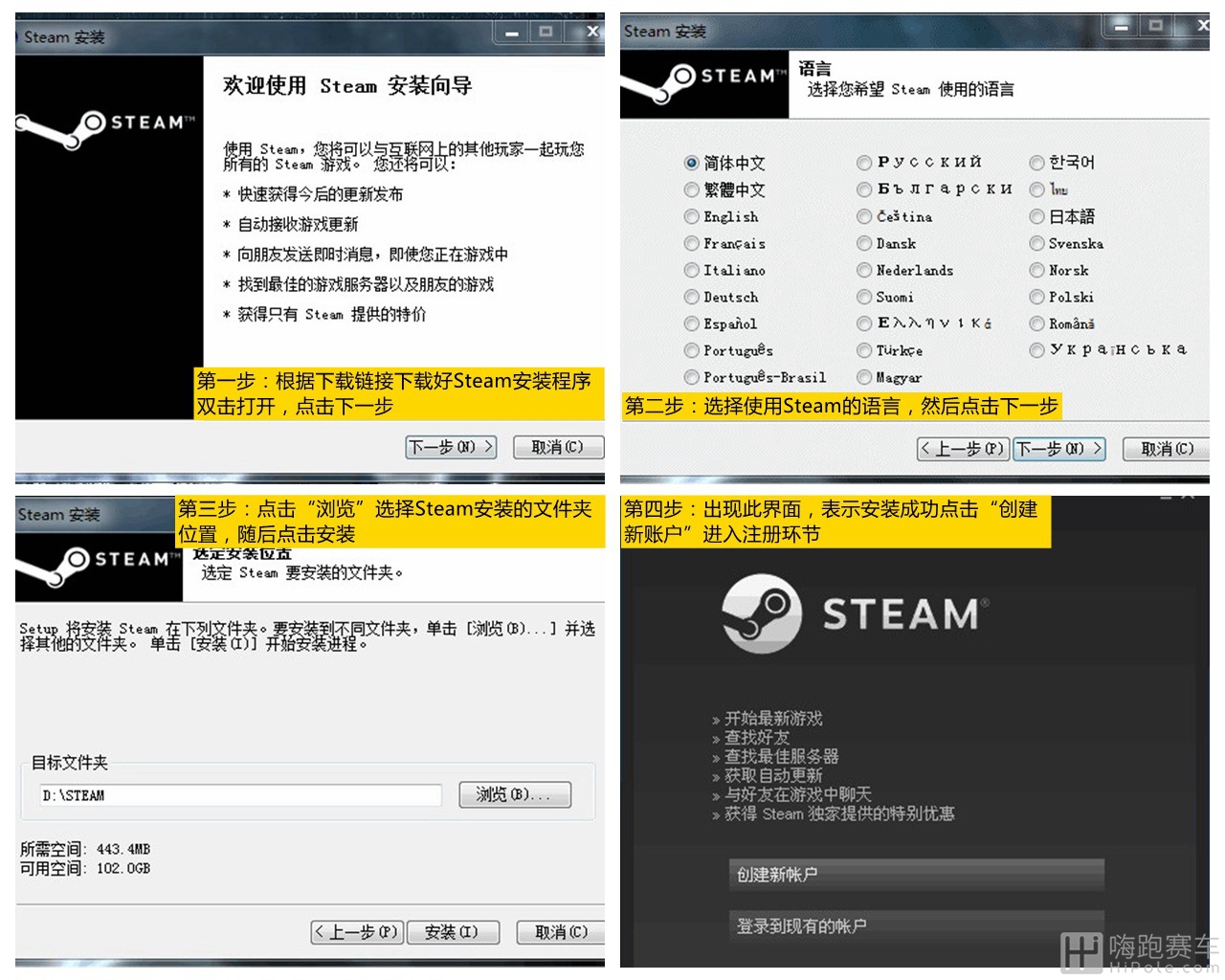Go back with 上一步 in language window
1225x980 pixels.
pyautogui.click(x=962, y=449)
